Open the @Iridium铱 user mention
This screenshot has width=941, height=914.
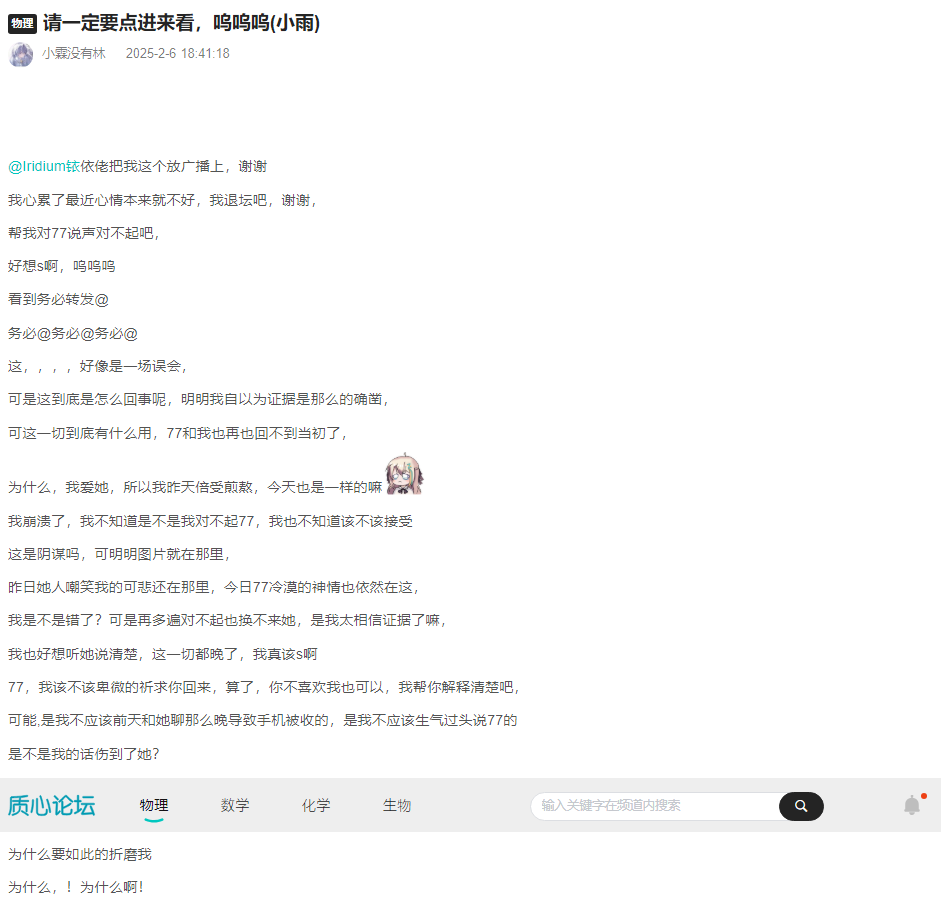pos(44,166)
